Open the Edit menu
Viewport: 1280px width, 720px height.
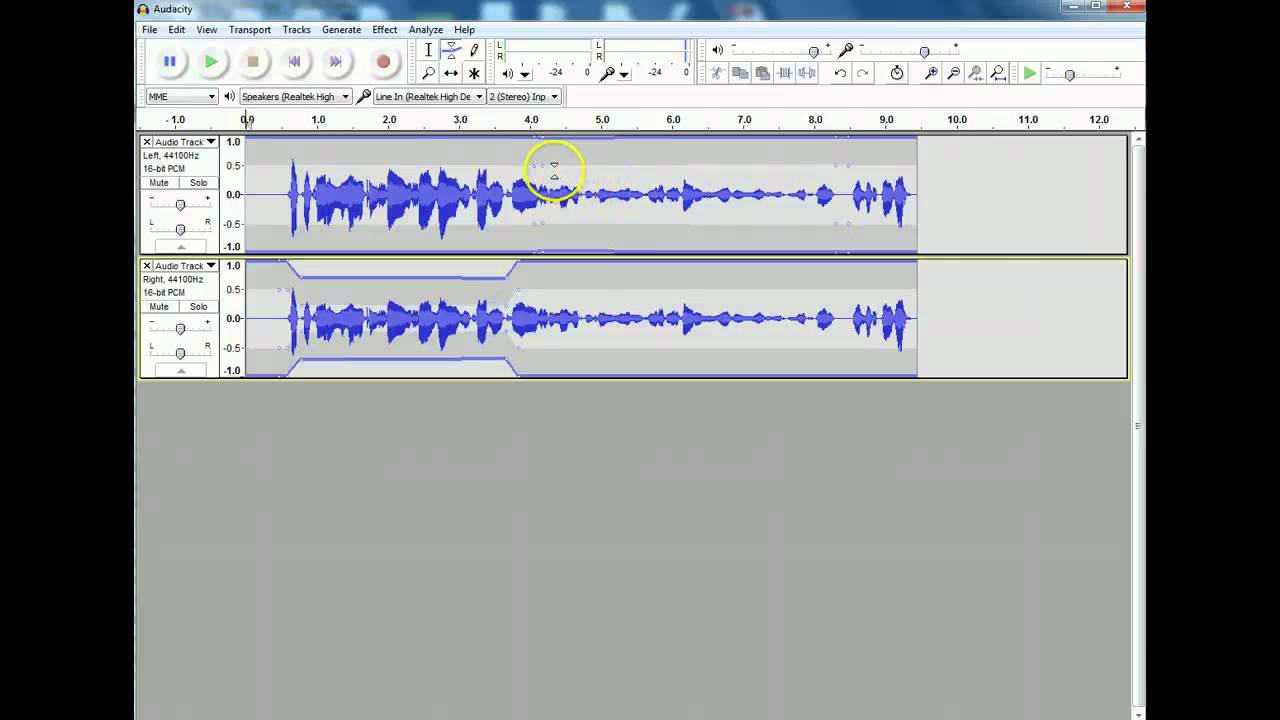pos(177,30)
